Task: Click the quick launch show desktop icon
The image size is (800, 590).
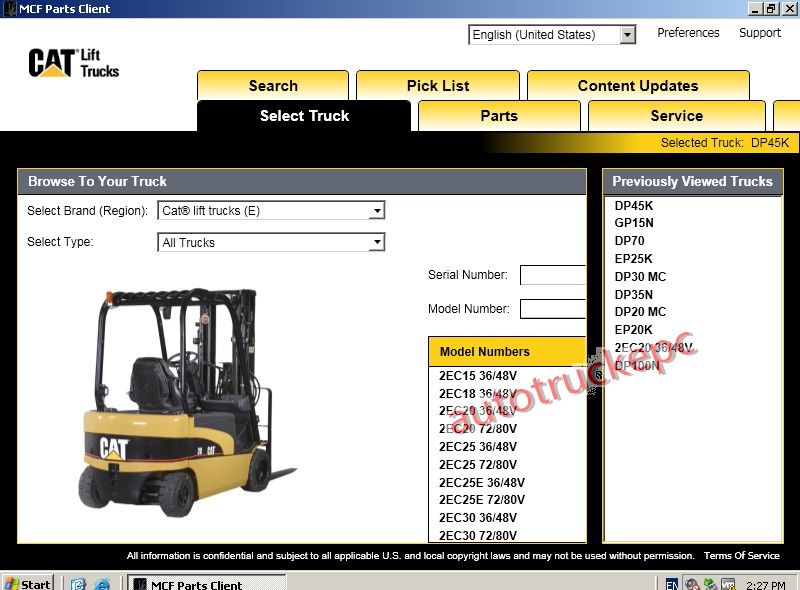Action: [x=78, y=584]
